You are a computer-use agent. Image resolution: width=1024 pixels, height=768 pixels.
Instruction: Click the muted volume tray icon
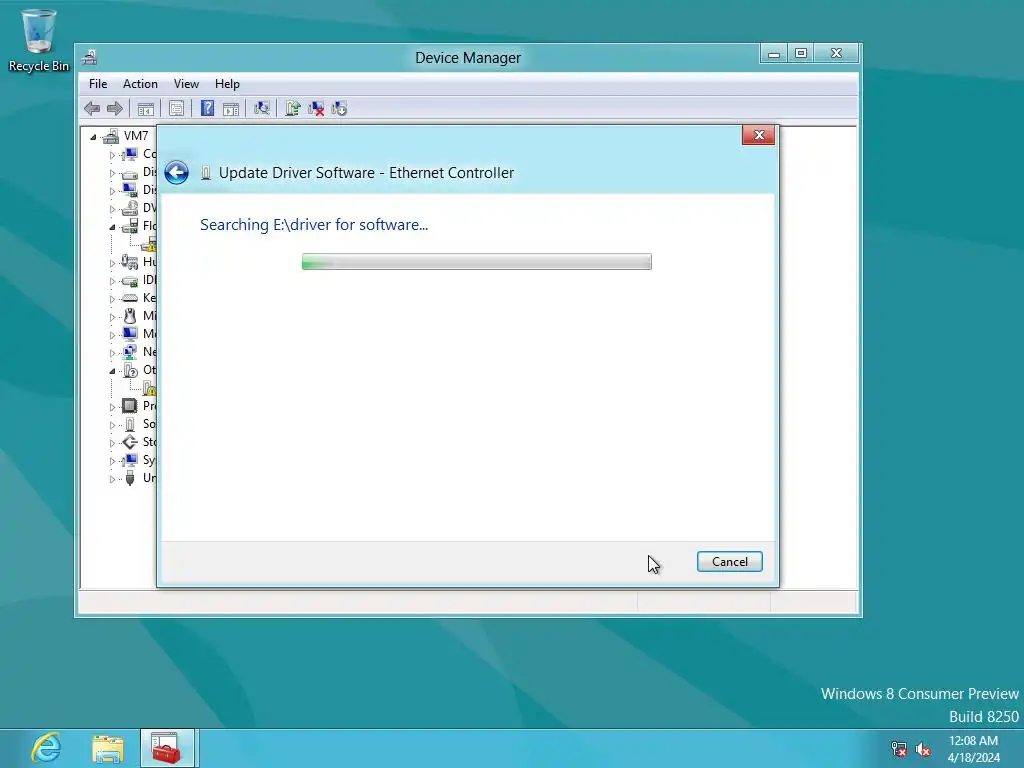[923, 748]
